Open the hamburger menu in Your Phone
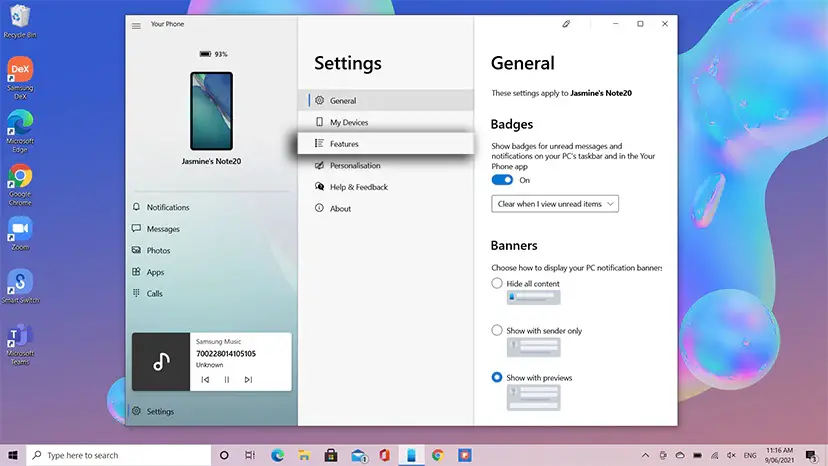828x466 pixels. click(136, 25)
